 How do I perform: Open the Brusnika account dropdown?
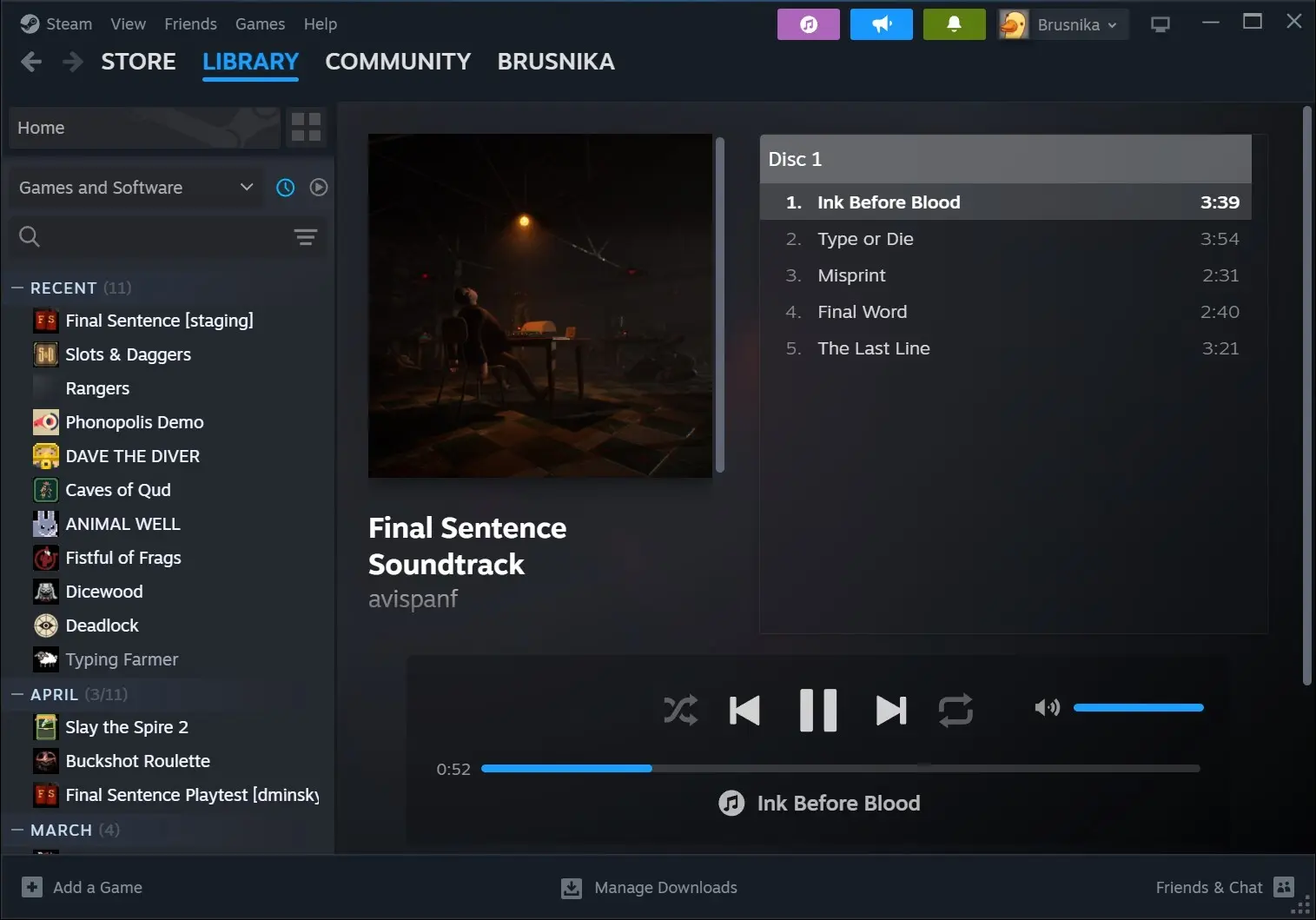pos(1078,24)
